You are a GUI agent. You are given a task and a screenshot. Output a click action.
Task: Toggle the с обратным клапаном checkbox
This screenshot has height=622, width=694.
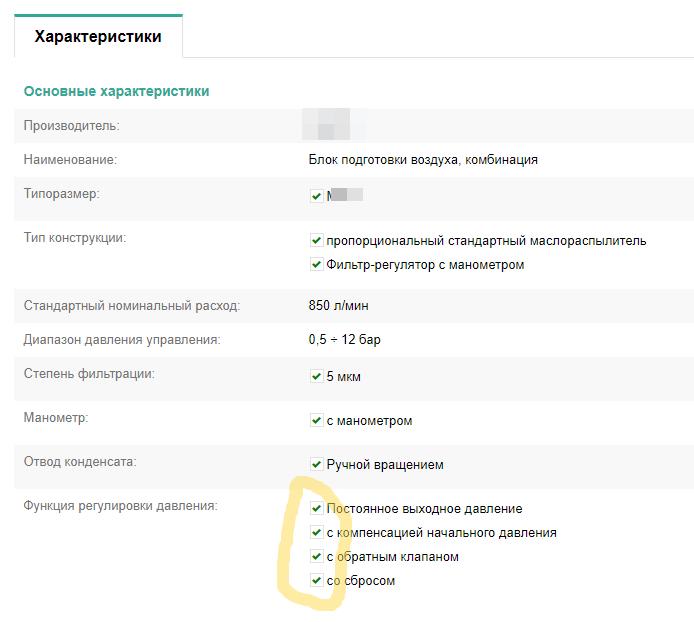click(x=316, y=556)
